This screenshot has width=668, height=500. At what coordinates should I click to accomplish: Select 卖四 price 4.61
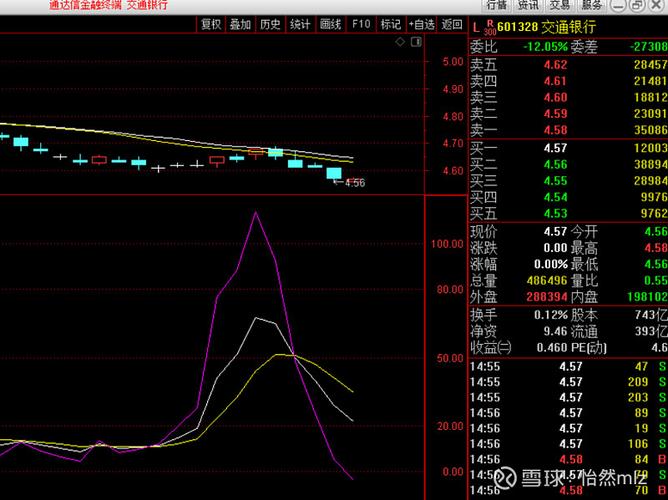click(x=555, y=81)
